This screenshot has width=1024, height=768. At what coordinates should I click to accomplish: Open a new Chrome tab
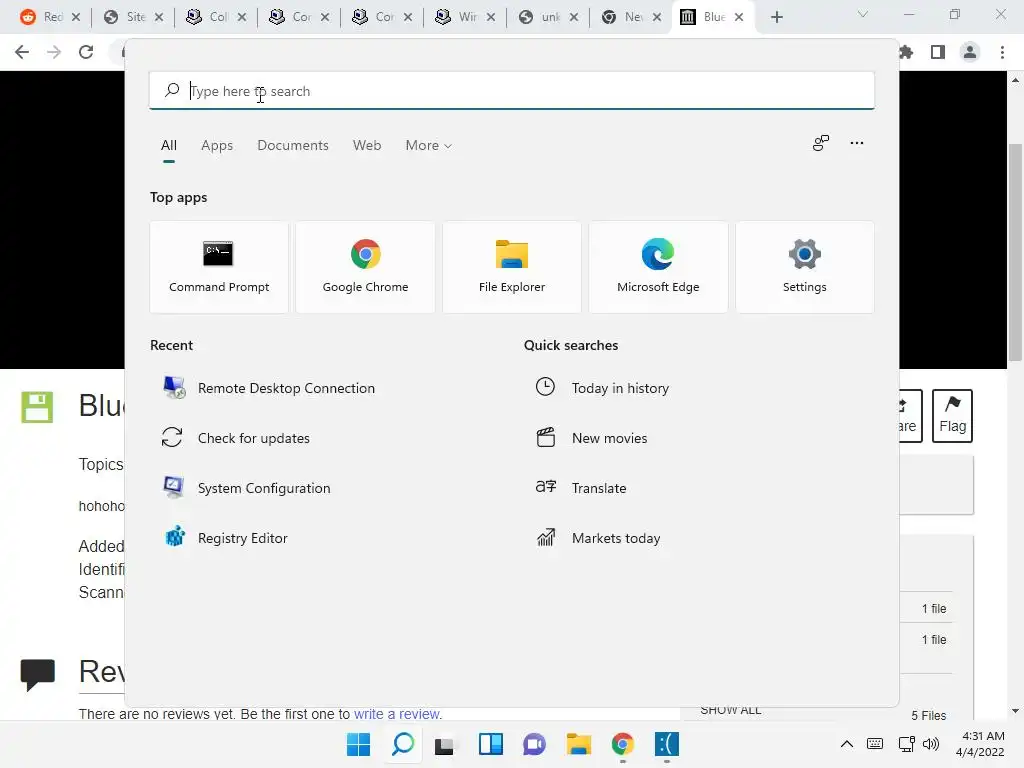[x=776, y=17]
